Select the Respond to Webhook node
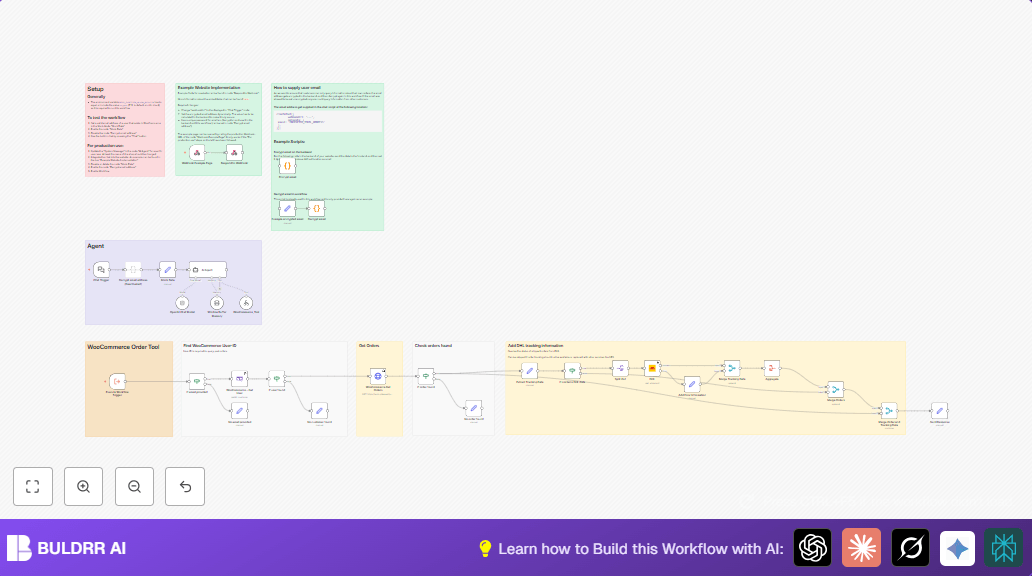The image size is (1032, 576). (x=234, y=153)
